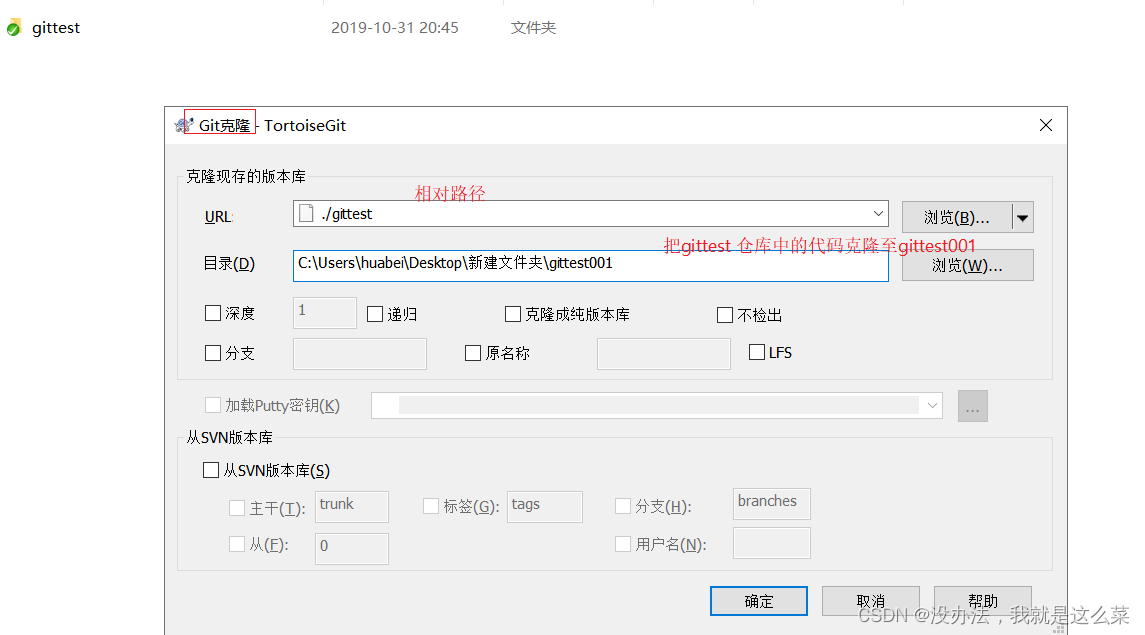Screen dimensions: 1145x635
Task: Click the from-revision field showing 0
Action: click(x=352, y=548)
